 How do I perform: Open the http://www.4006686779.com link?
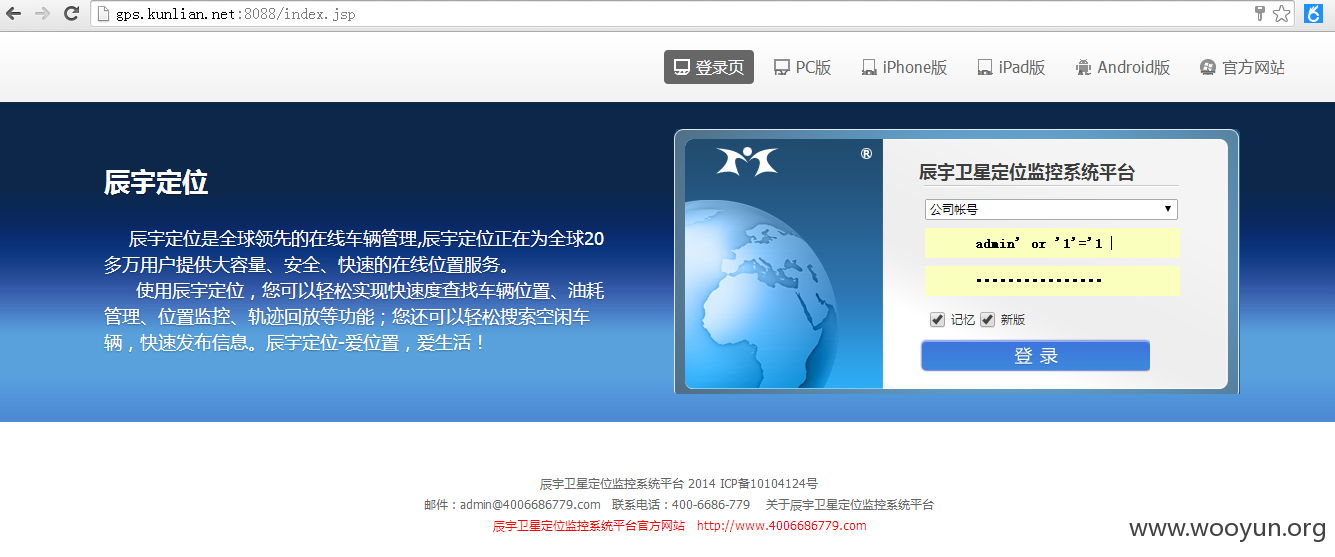pyautogui.click(x=782, y=525)
